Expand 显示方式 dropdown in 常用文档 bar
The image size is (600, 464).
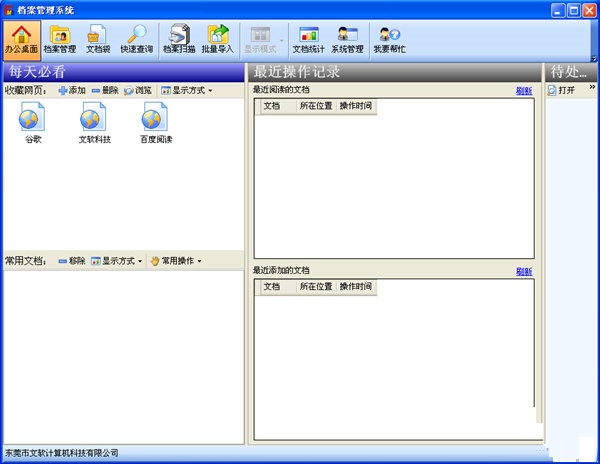coord(116,261)
